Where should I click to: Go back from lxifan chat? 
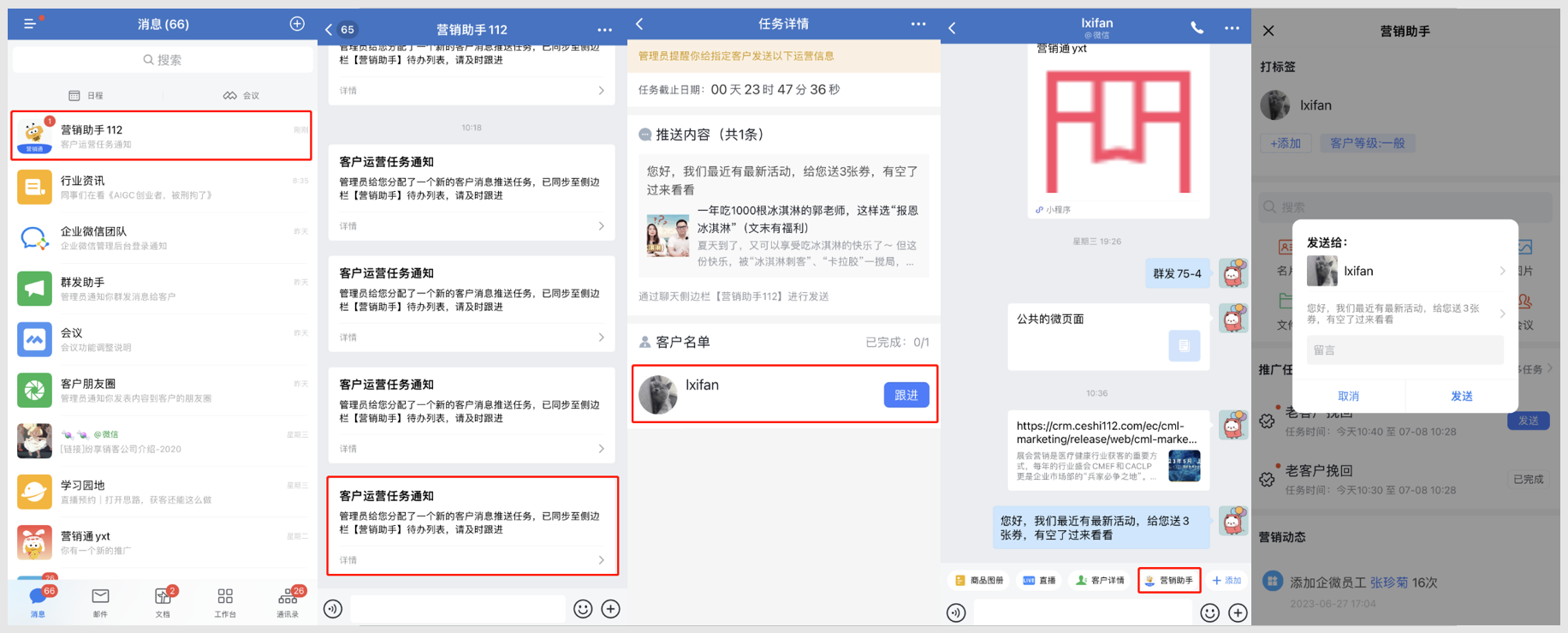click(x=953, y=28)
